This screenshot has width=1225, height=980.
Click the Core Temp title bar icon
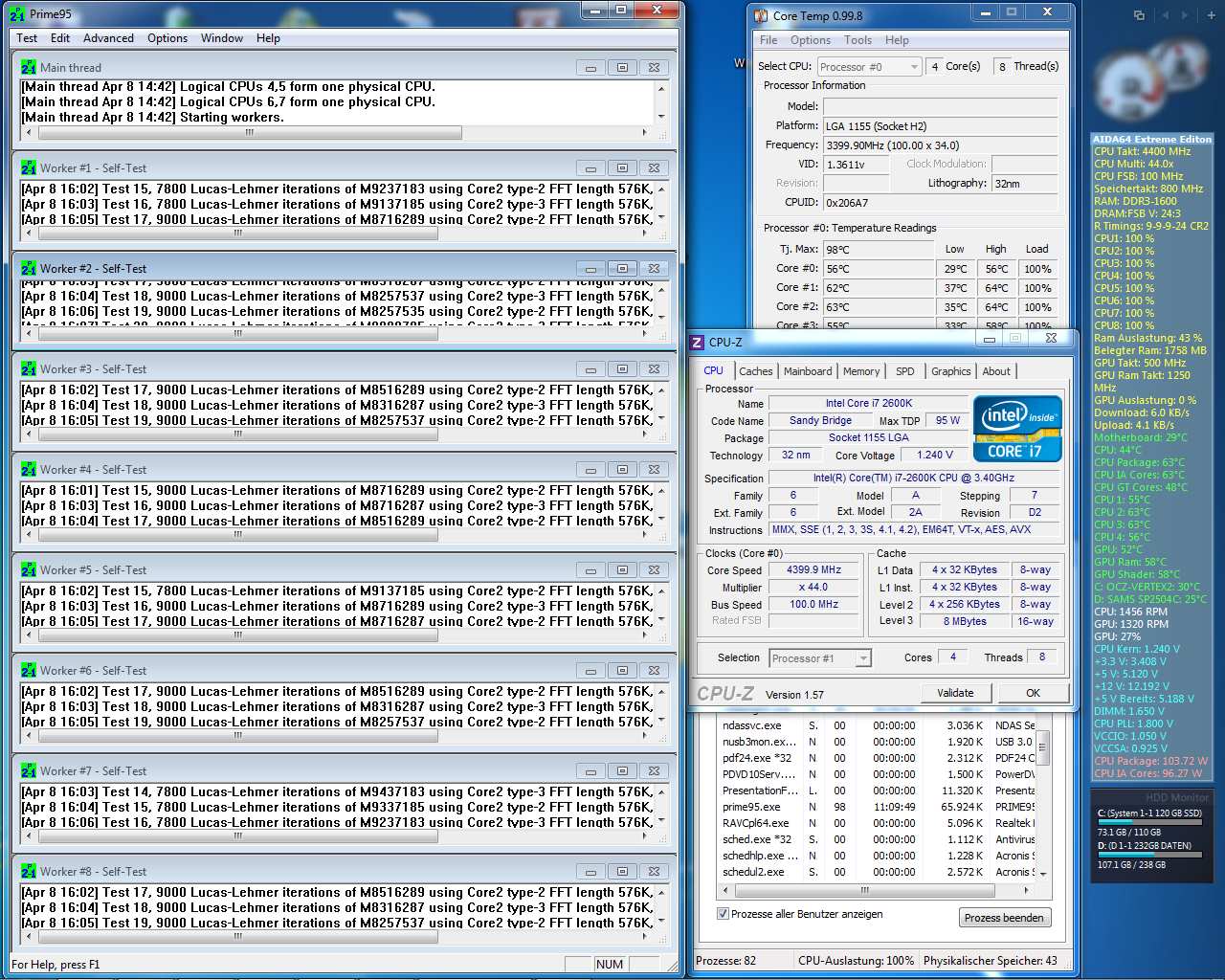point(761,15)
